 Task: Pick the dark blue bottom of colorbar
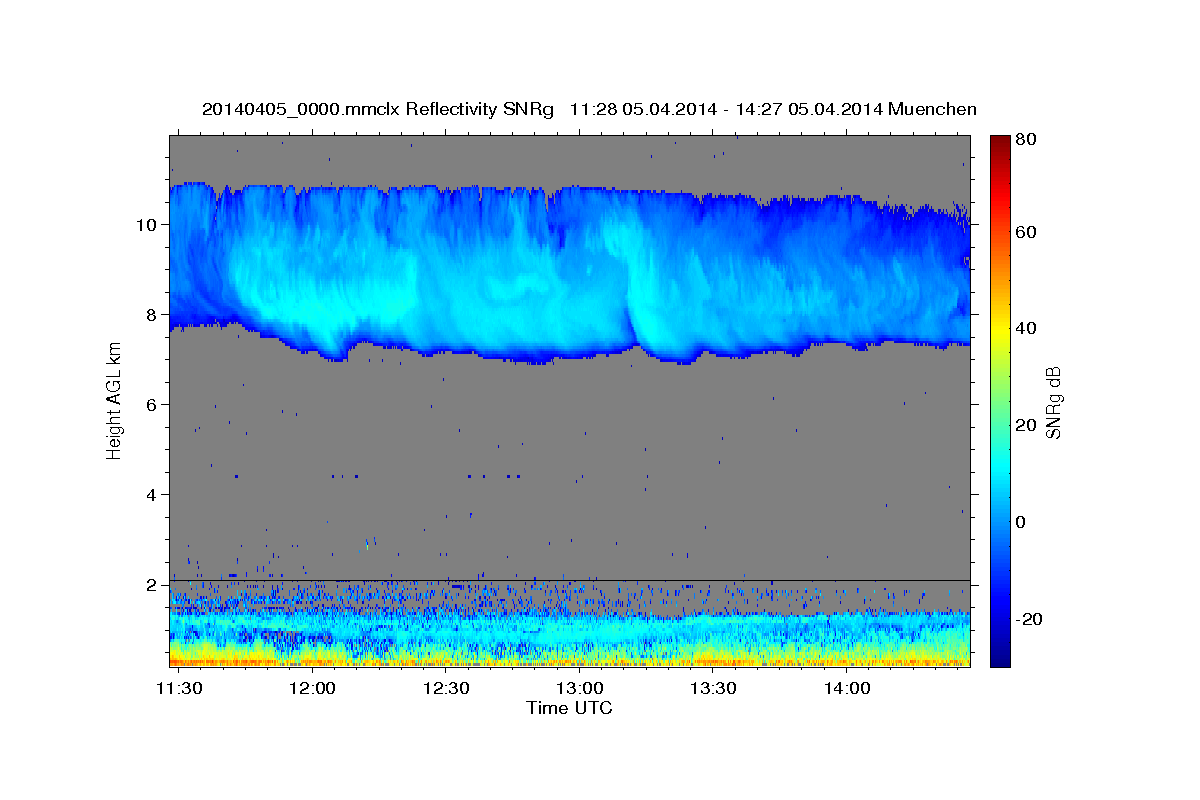[x=1000, y=658]
